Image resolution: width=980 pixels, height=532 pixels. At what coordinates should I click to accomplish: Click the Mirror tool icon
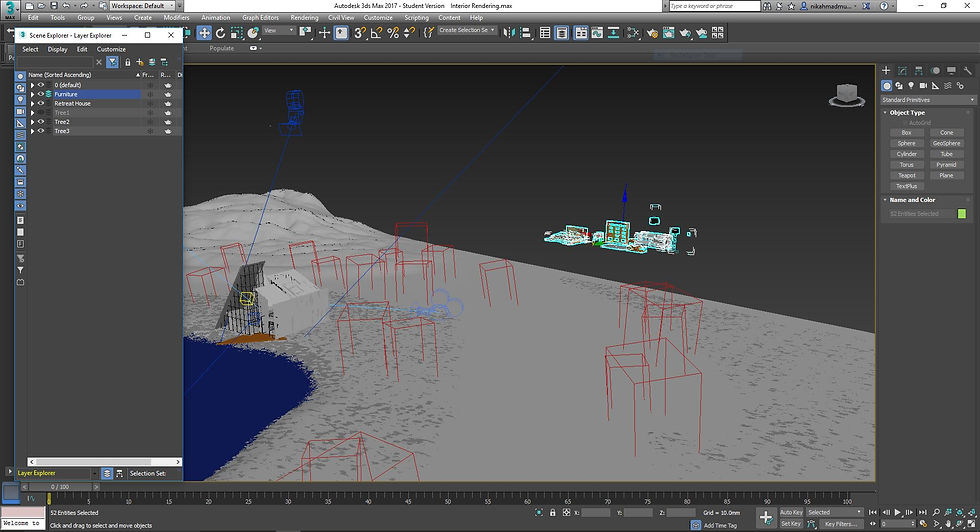[509, 33]
